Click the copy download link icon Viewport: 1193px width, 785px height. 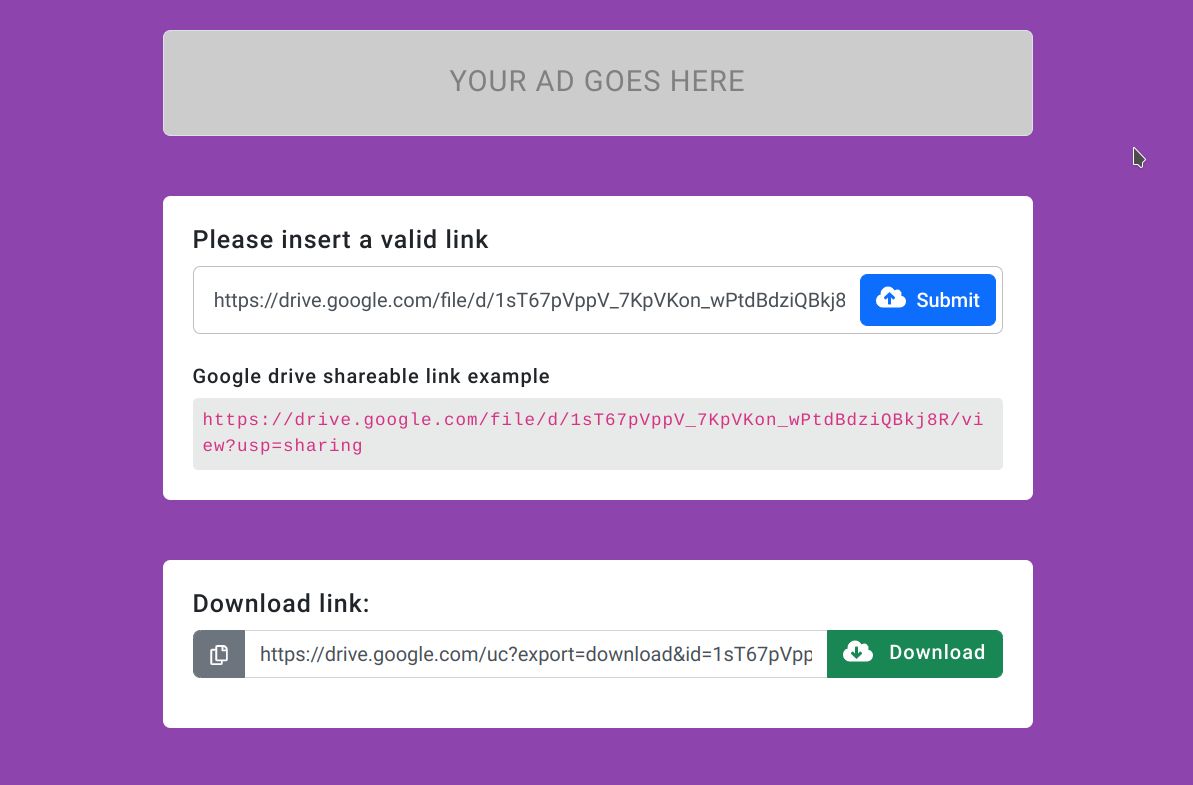tap(219, 654)
